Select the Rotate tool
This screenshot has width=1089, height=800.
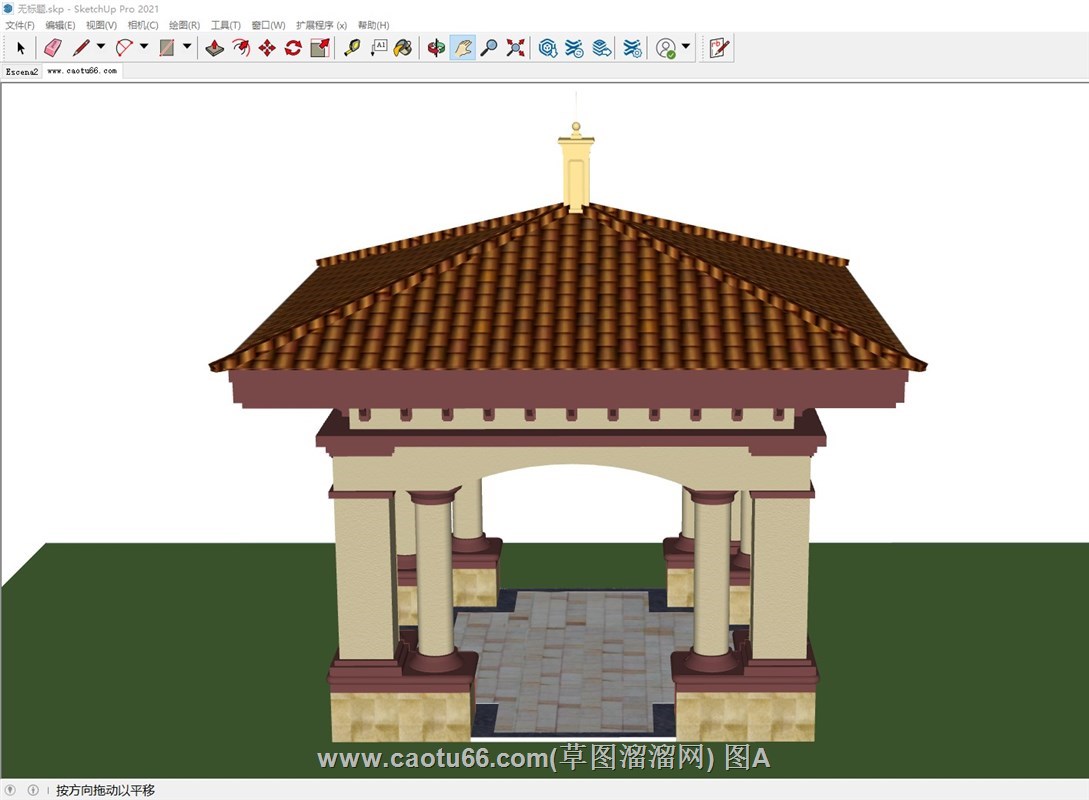293,47
